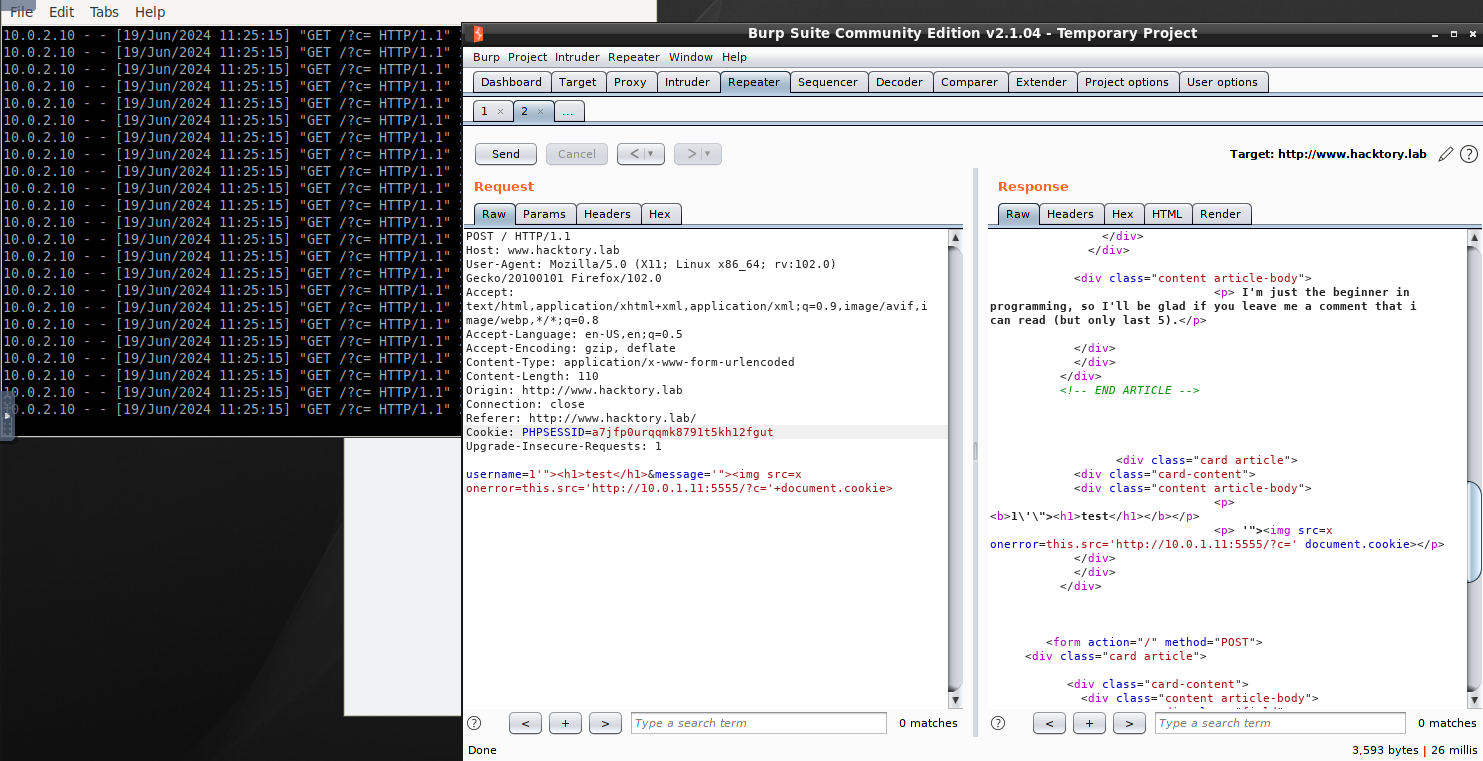Click the Response pane scrollbar thumb
This screenshot has height=761, width=1483.
click(x=1474, y=532)
